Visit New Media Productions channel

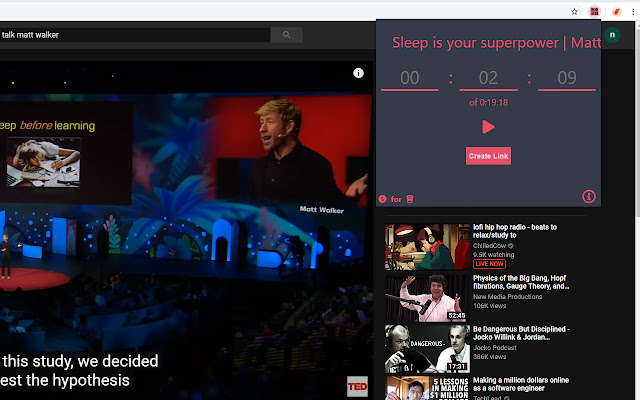tap(507, 297)
